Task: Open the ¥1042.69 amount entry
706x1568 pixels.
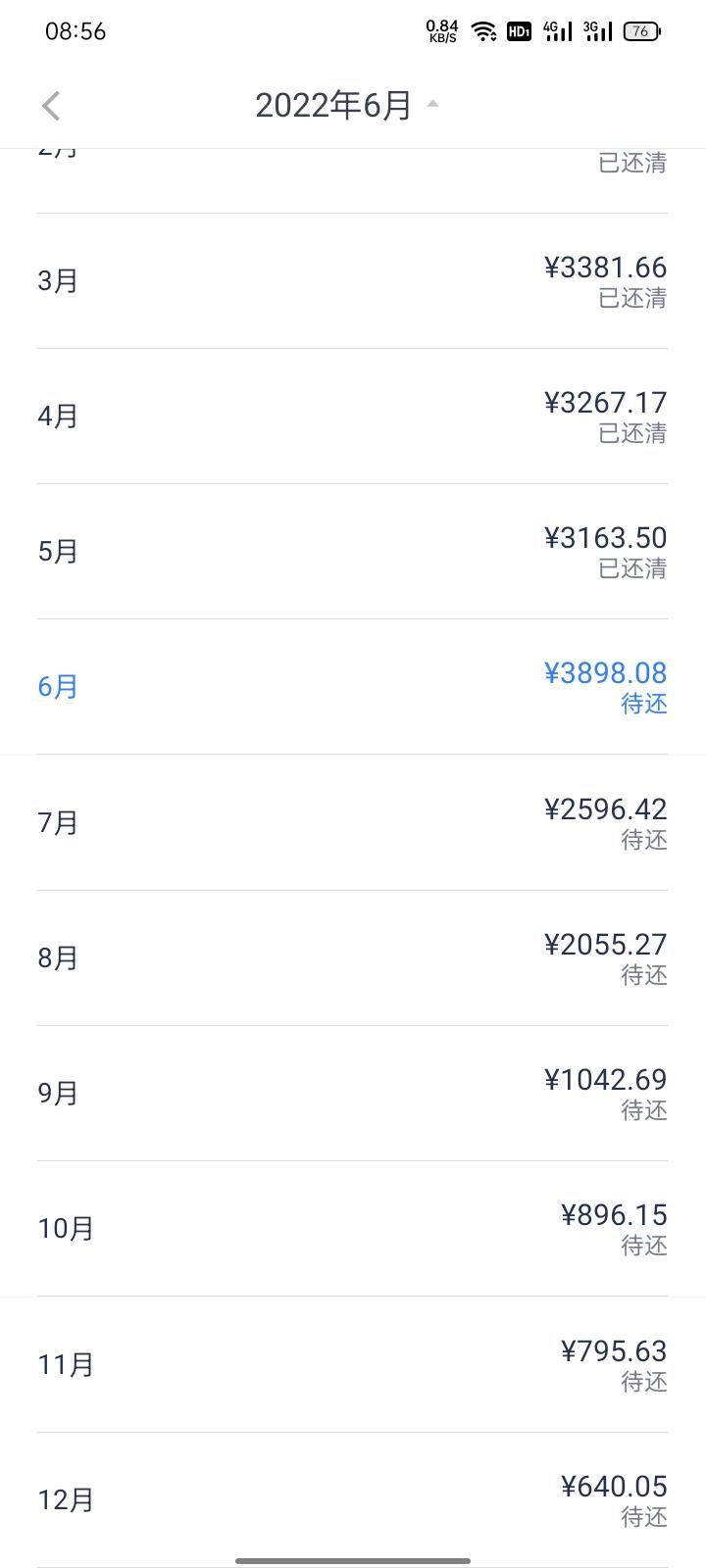Action: [605, 1094]
